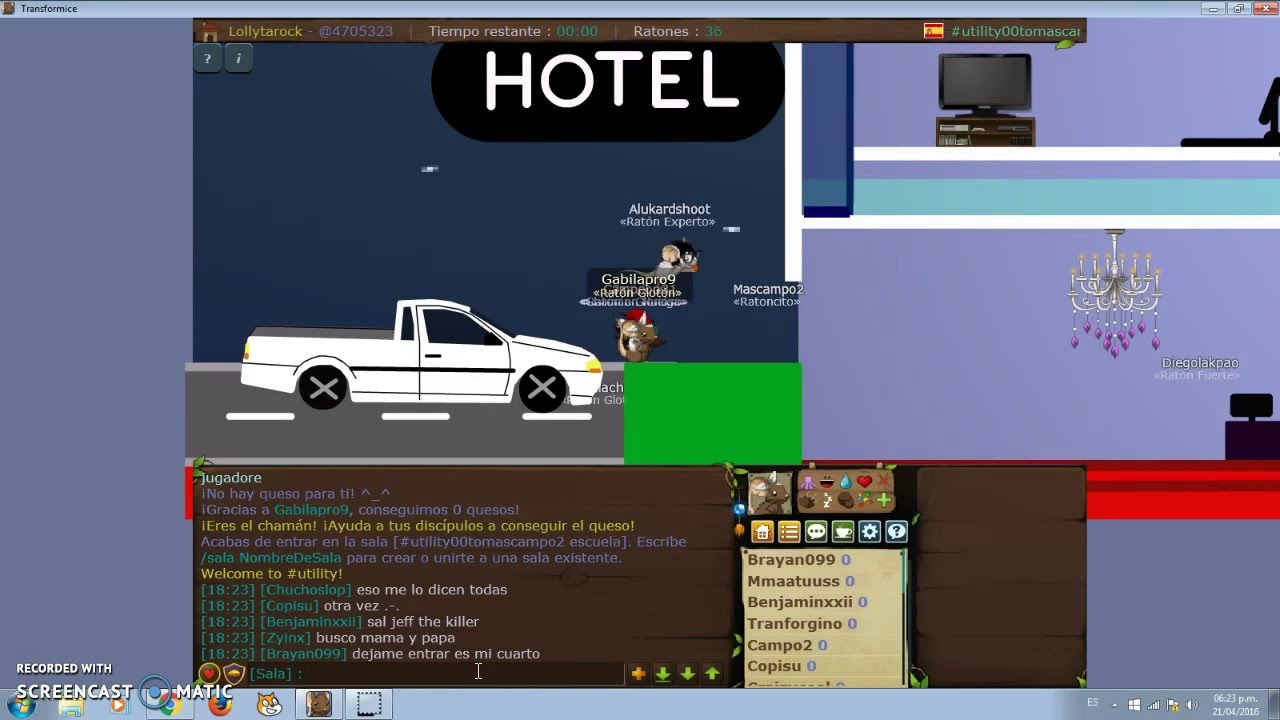Select the facepalm brown emote

pyautogui.click(x=846, y=501)
